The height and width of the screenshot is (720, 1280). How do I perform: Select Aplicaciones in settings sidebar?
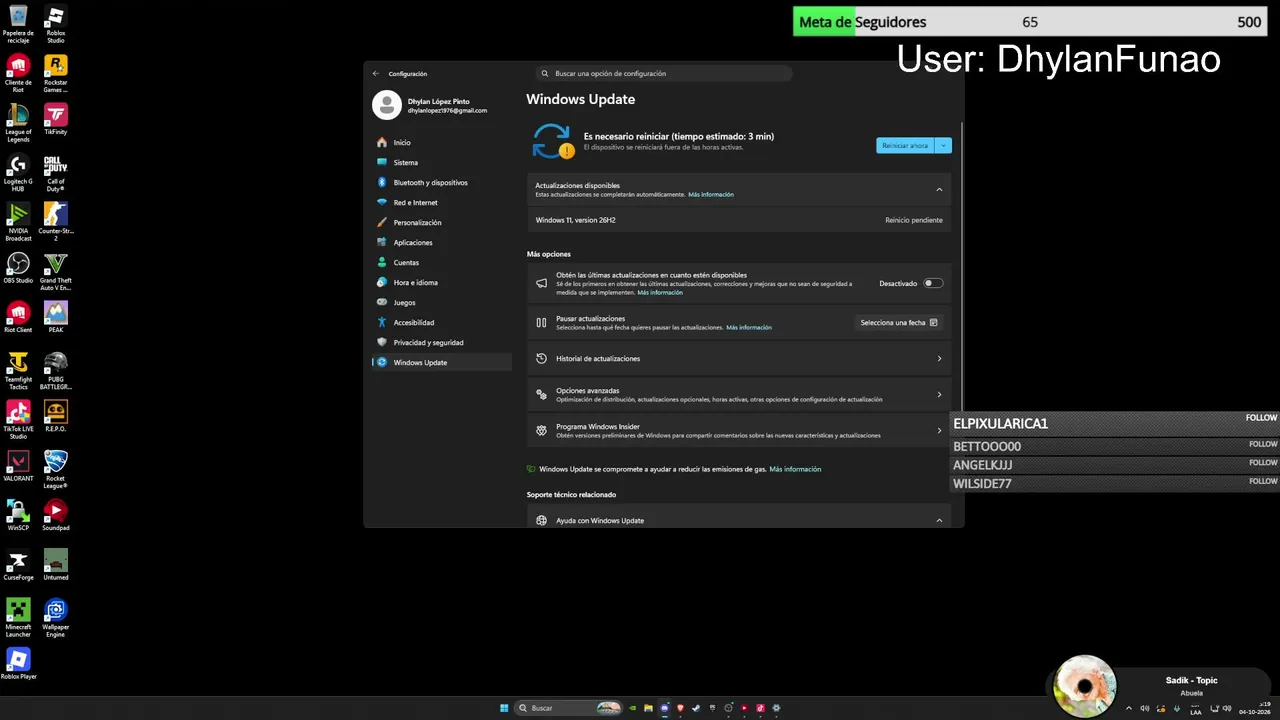point(441,242)
